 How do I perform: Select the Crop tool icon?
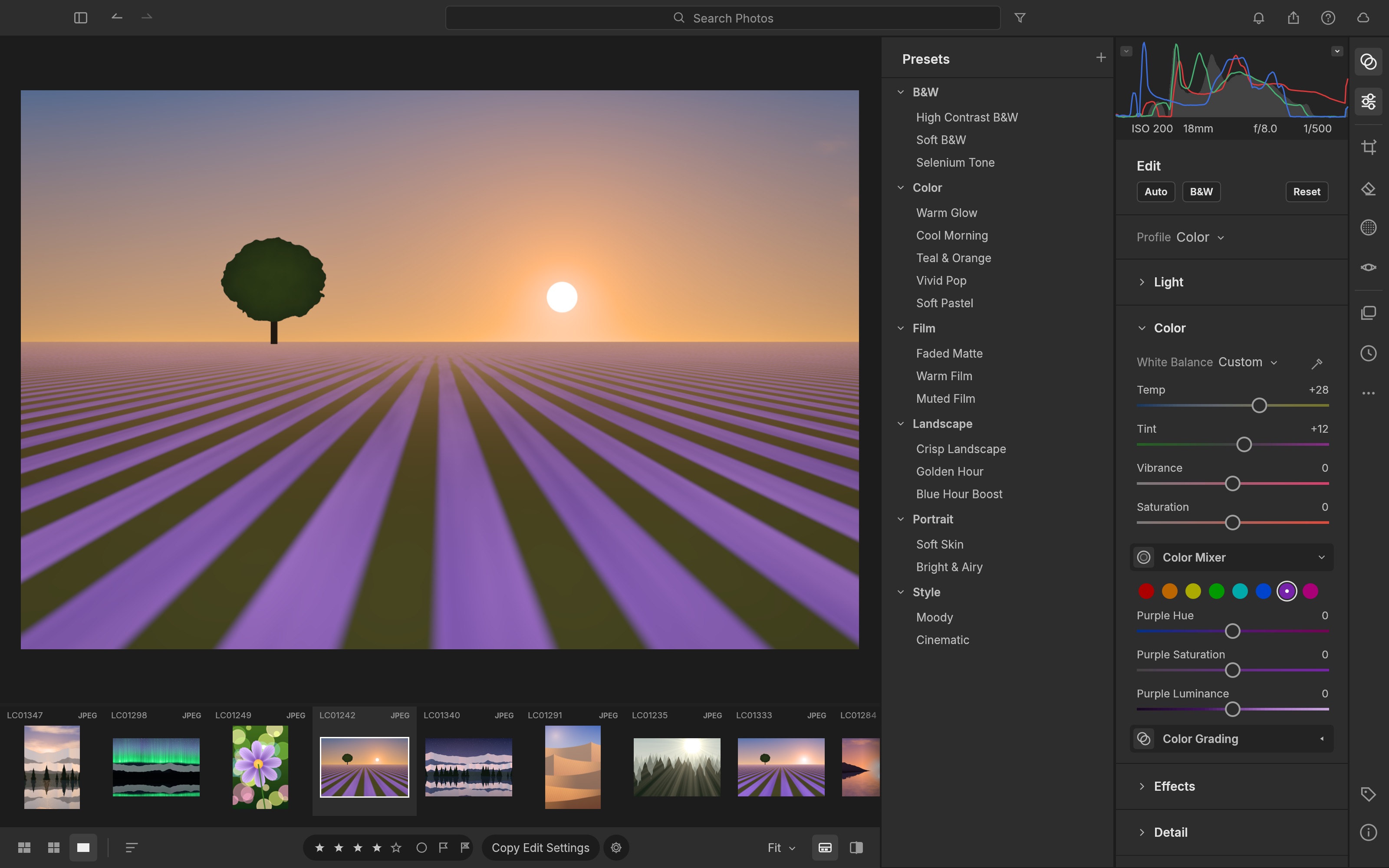pos(1368,147)
